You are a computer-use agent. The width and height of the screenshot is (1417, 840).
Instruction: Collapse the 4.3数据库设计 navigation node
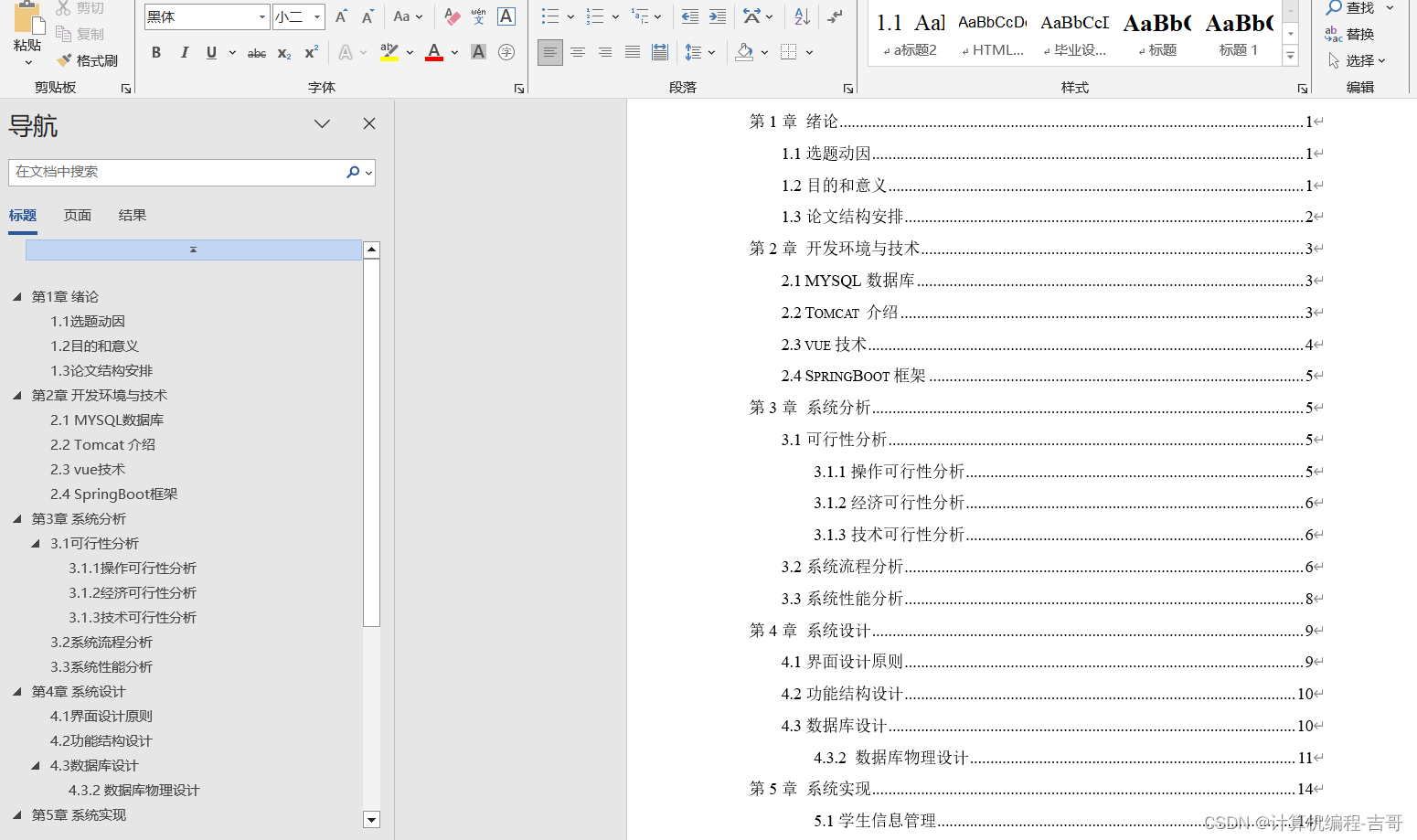point(36,765)
